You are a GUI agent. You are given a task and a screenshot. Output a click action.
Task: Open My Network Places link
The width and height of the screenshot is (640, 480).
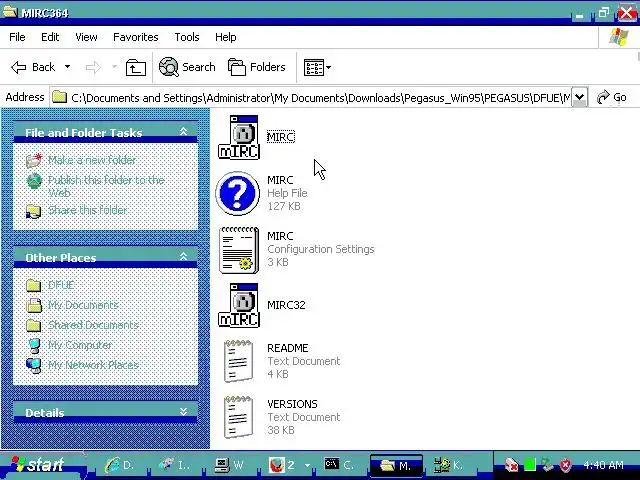[x=93, y=365]
